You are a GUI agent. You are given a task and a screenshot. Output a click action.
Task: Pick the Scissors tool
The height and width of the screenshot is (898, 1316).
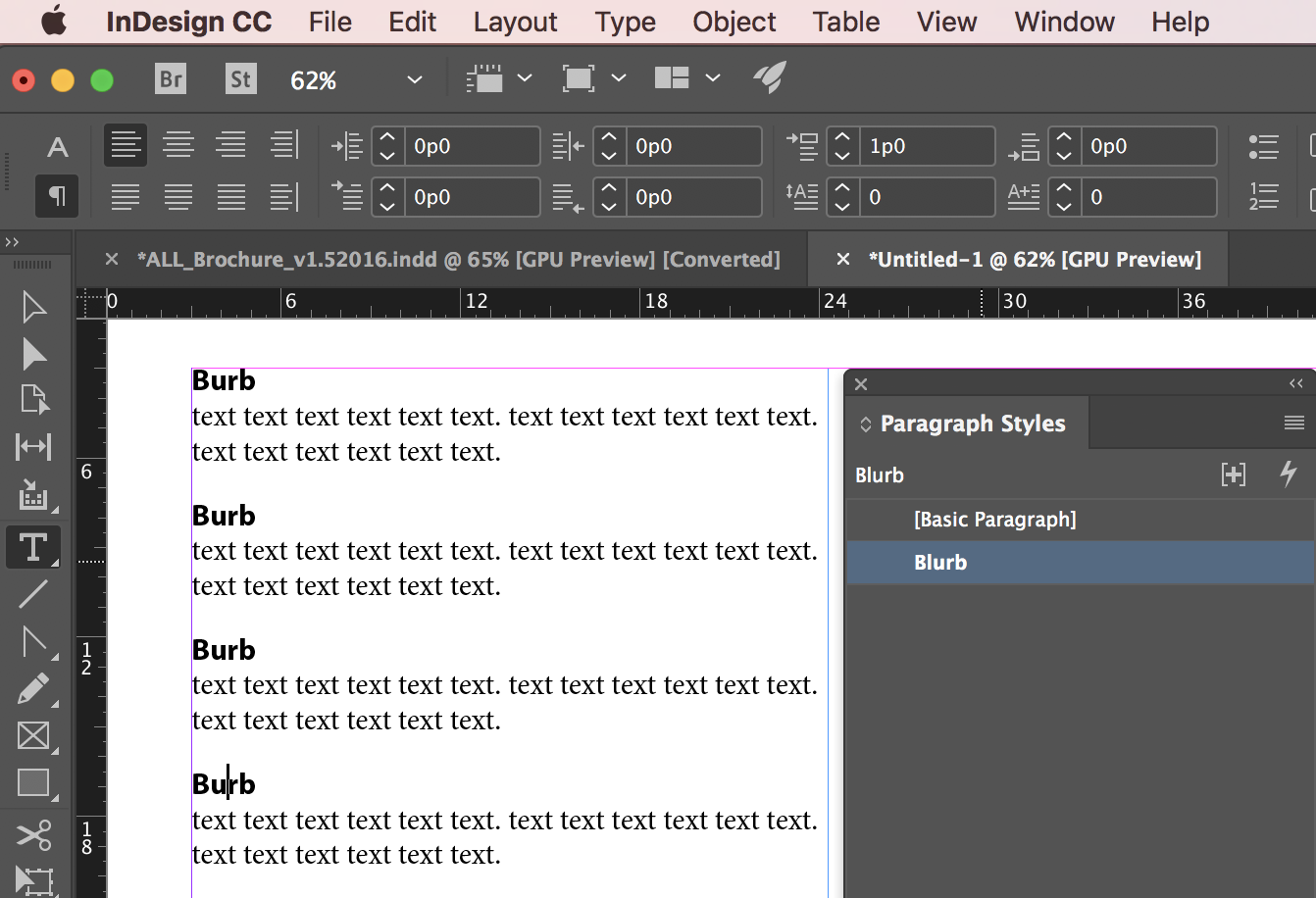click(33, 835)
